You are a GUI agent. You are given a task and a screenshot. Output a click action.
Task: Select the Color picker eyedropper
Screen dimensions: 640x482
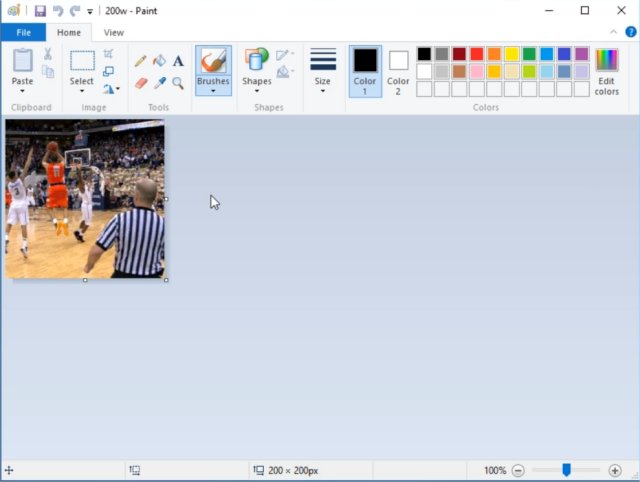159,83
